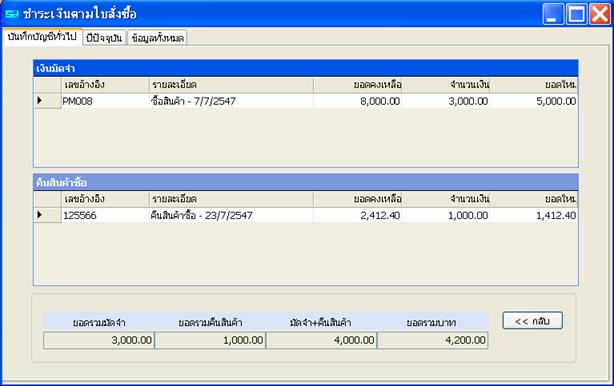The height and width of the screenshot is (386, 614).
Task: Click the คืนสินค้าซื้อ section title bar
Action: [306, 182]
